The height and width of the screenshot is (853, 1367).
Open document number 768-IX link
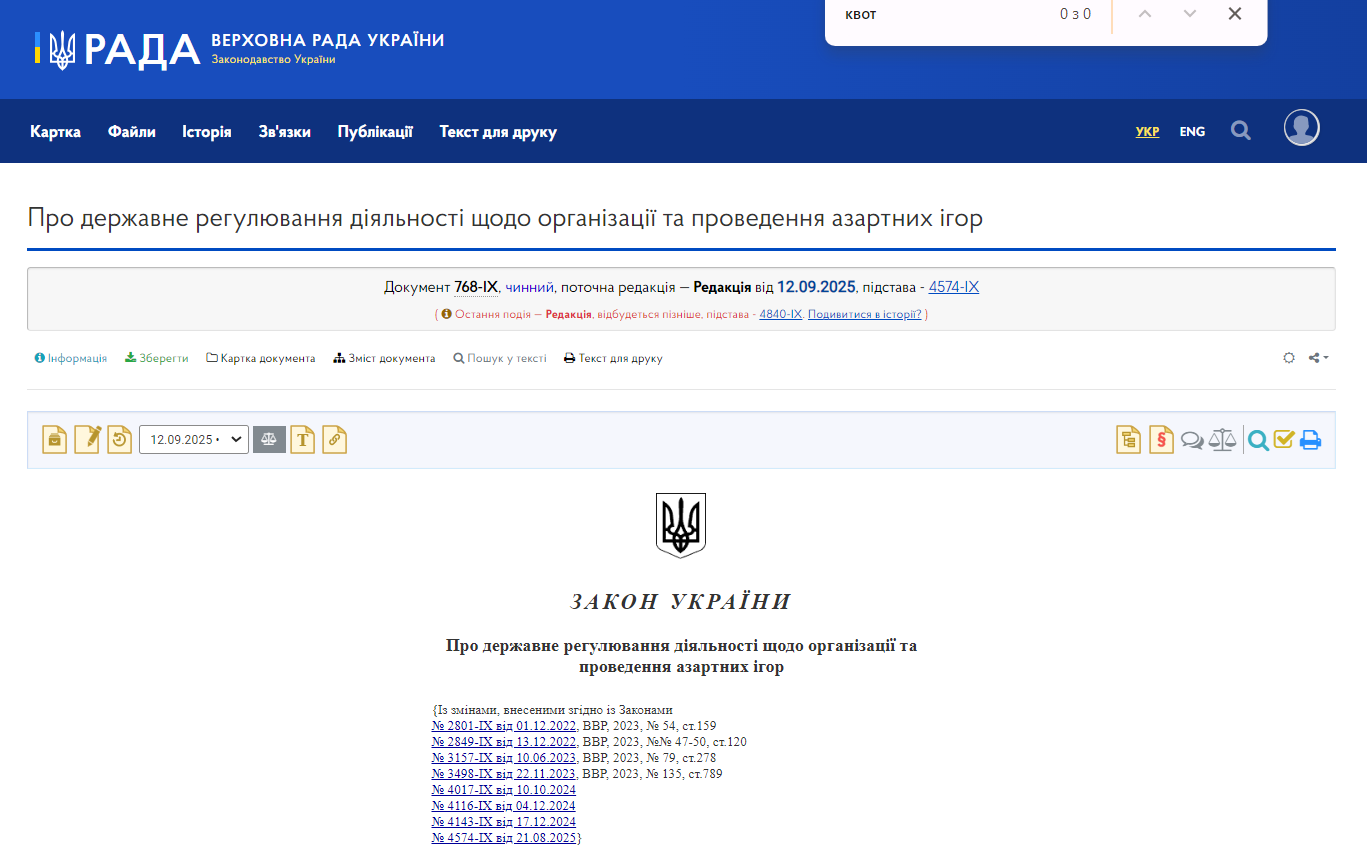(x=476, y=287)
